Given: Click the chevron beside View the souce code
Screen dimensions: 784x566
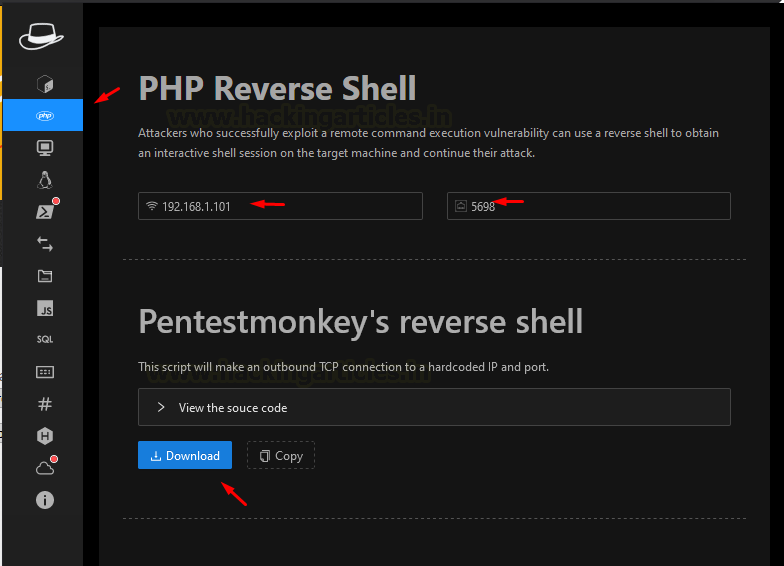Looking at the screenshot, I should click(x=161, y=408).
